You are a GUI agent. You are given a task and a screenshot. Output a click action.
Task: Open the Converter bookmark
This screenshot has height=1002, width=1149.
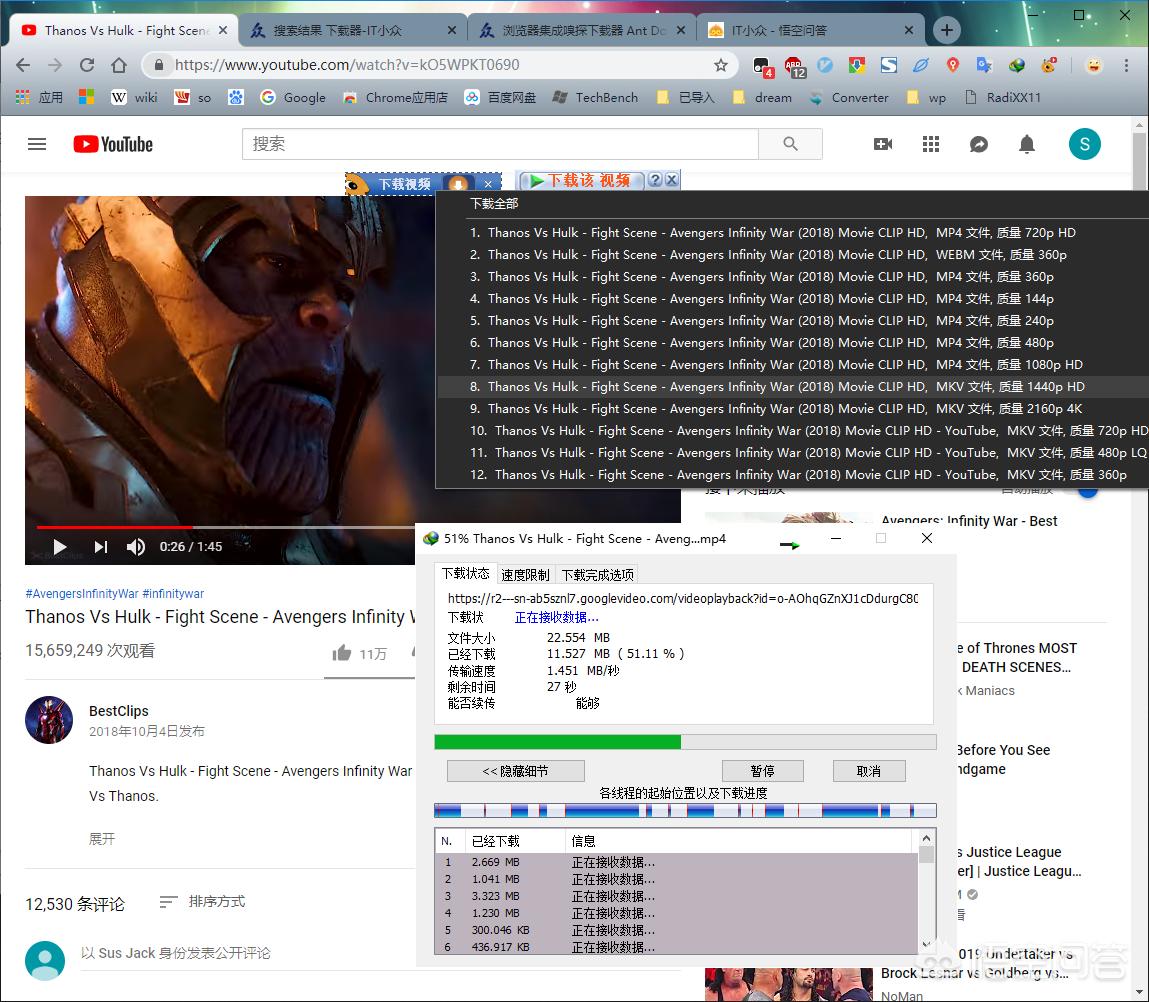[849, 97]
